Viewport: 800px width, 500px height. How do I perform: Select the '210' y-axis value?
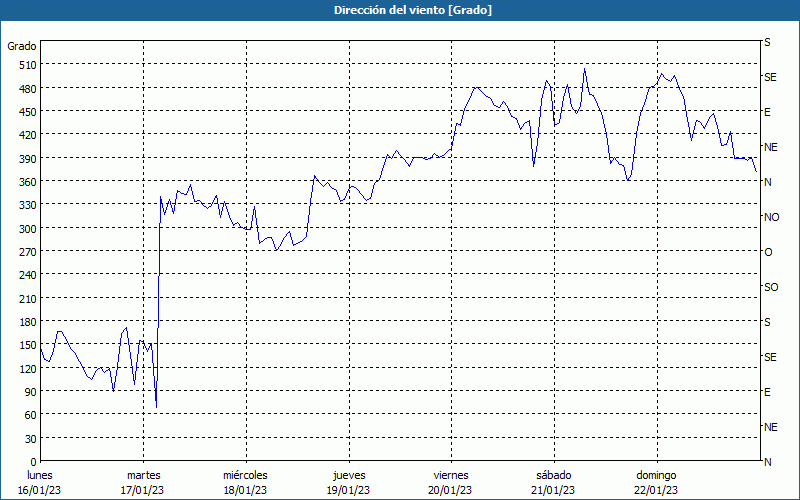coord(28,299)
